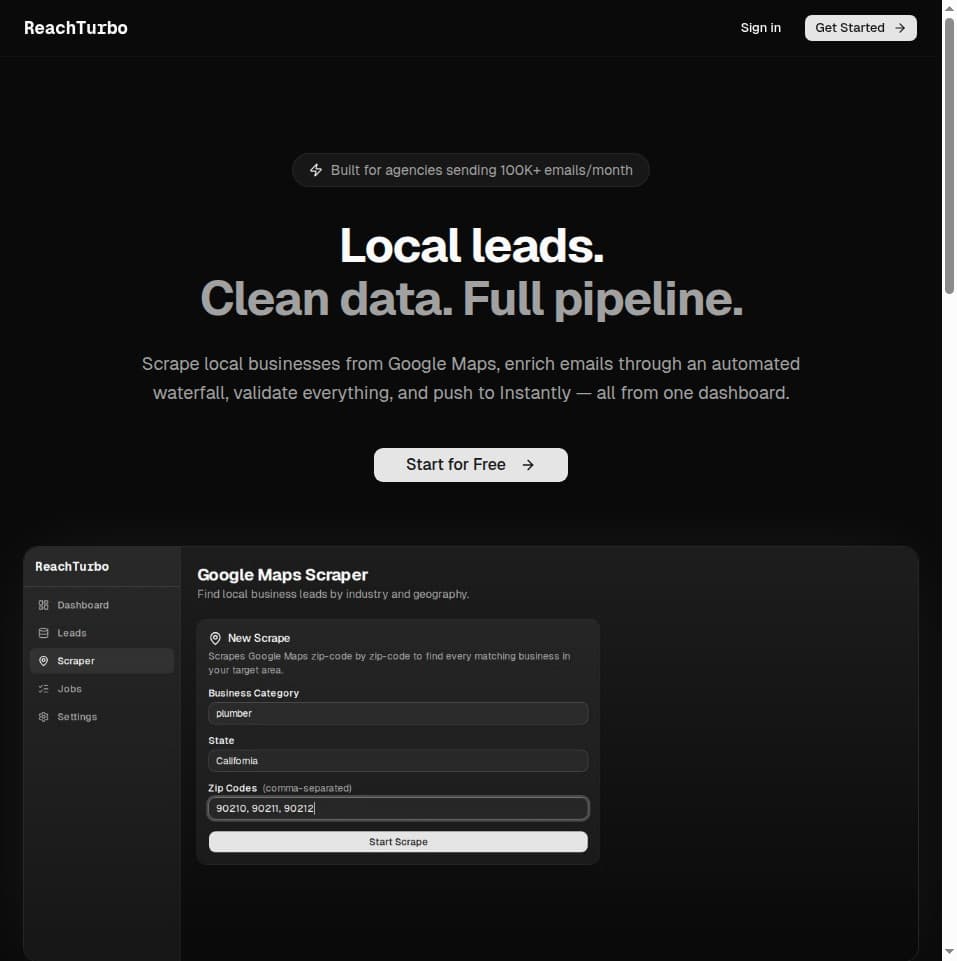Open the Sign in link

[760, 28]
